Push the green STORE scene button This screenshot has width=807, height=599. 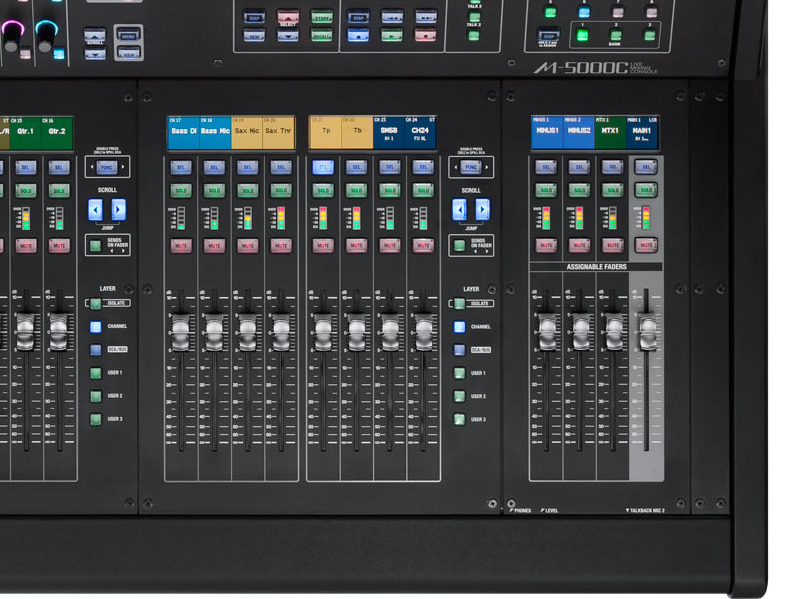click(x=322, y=17)
